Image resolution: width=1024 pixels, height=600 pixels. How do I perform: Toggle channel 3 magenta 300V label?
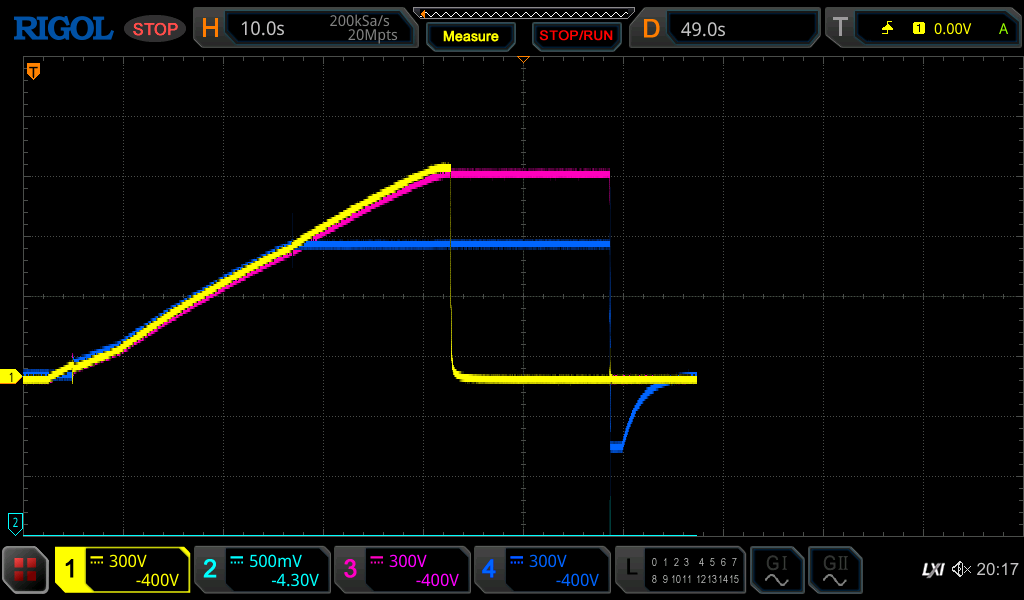point(402,570)
